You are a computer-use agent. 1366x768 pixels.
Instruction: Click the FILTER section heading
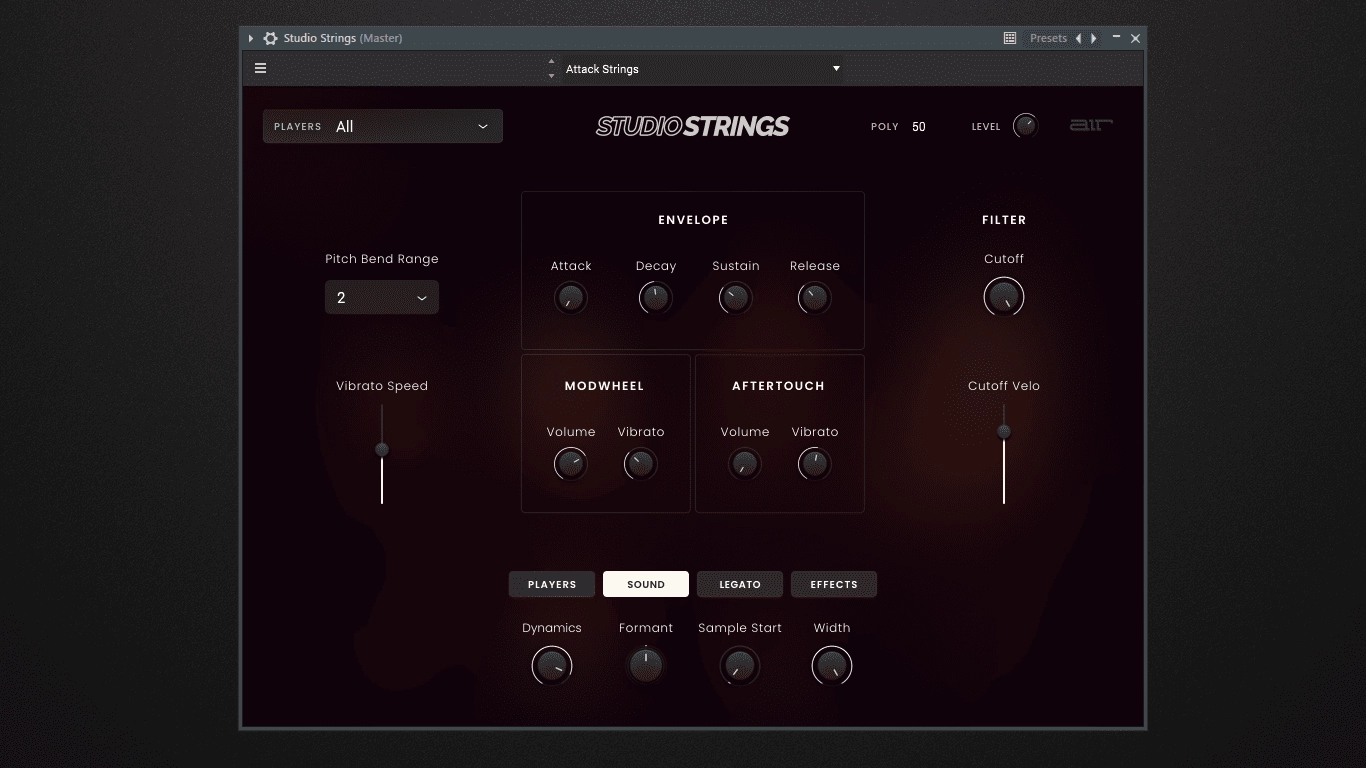click(x=1004, y=220)
